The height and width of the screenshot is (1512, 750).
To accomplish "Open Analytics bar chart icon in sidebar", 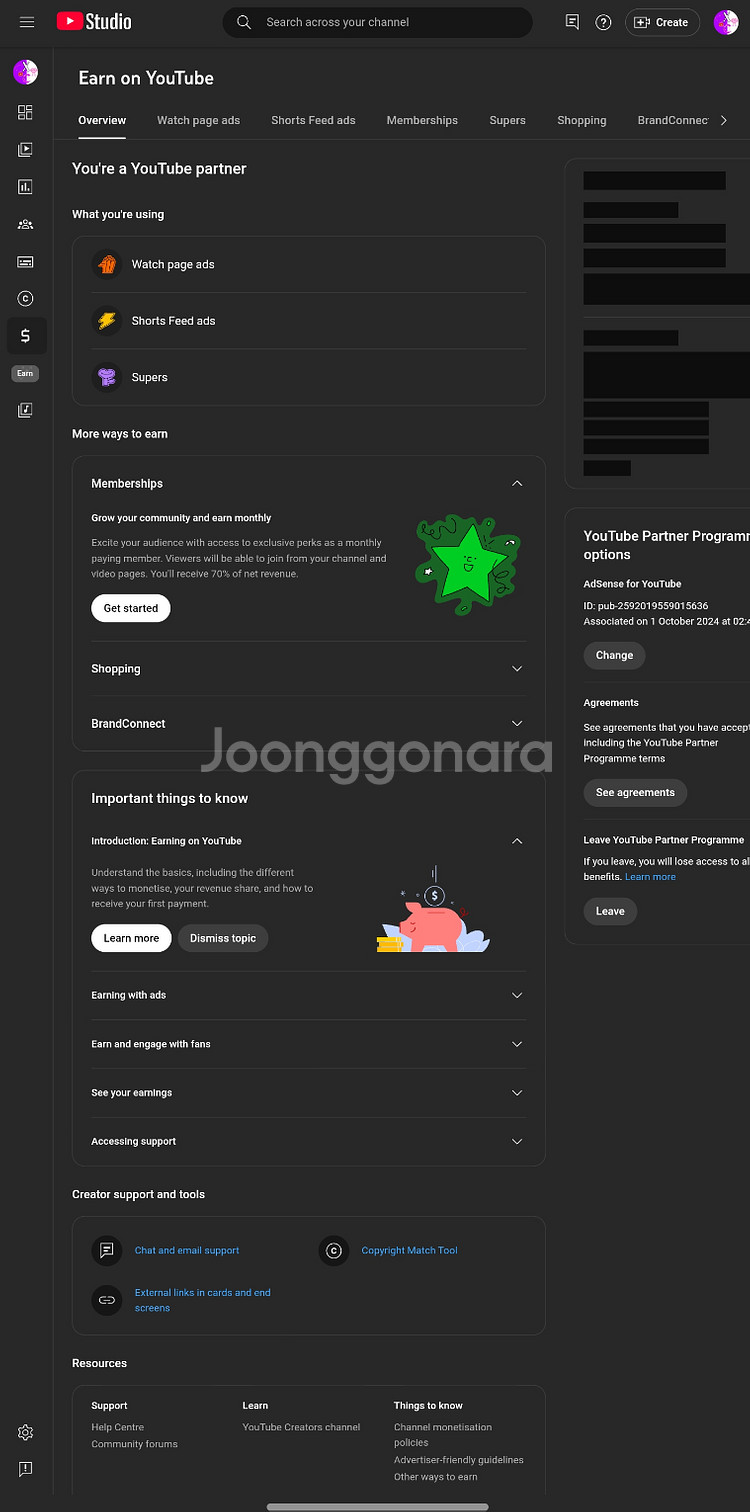I will click(x=25, y=187).
